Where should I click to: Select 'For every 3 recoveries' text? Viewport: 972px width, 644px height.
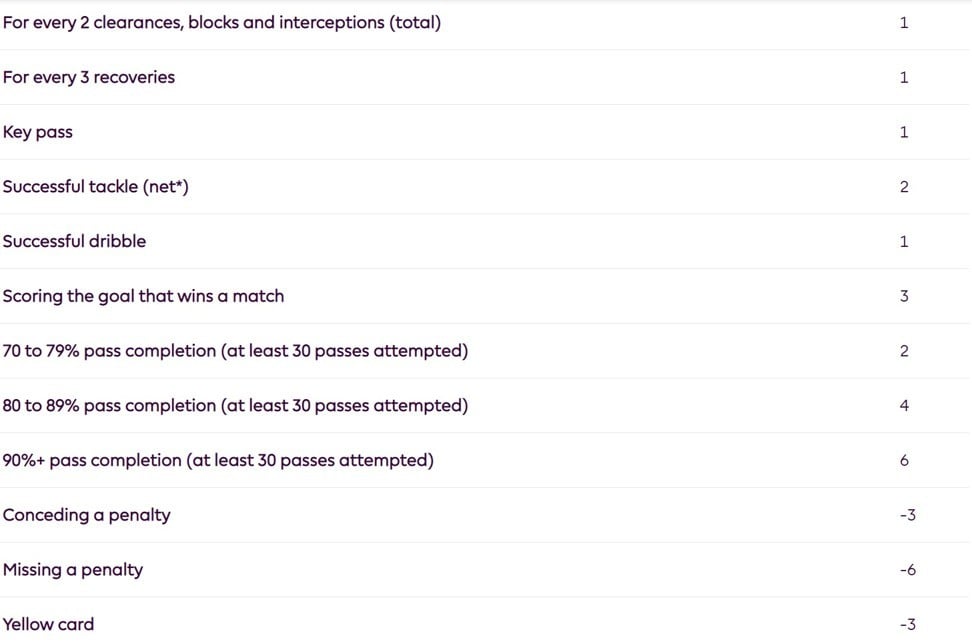click(x=89, y=77)
